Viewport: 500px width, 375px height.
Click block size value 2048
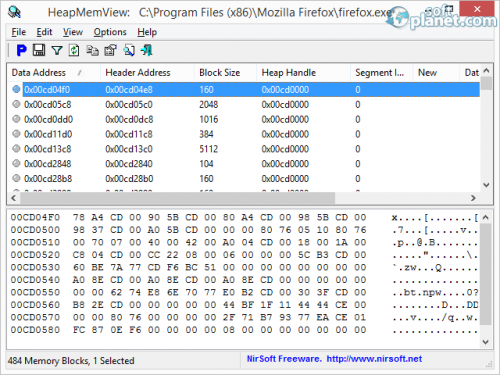(208, 104)
